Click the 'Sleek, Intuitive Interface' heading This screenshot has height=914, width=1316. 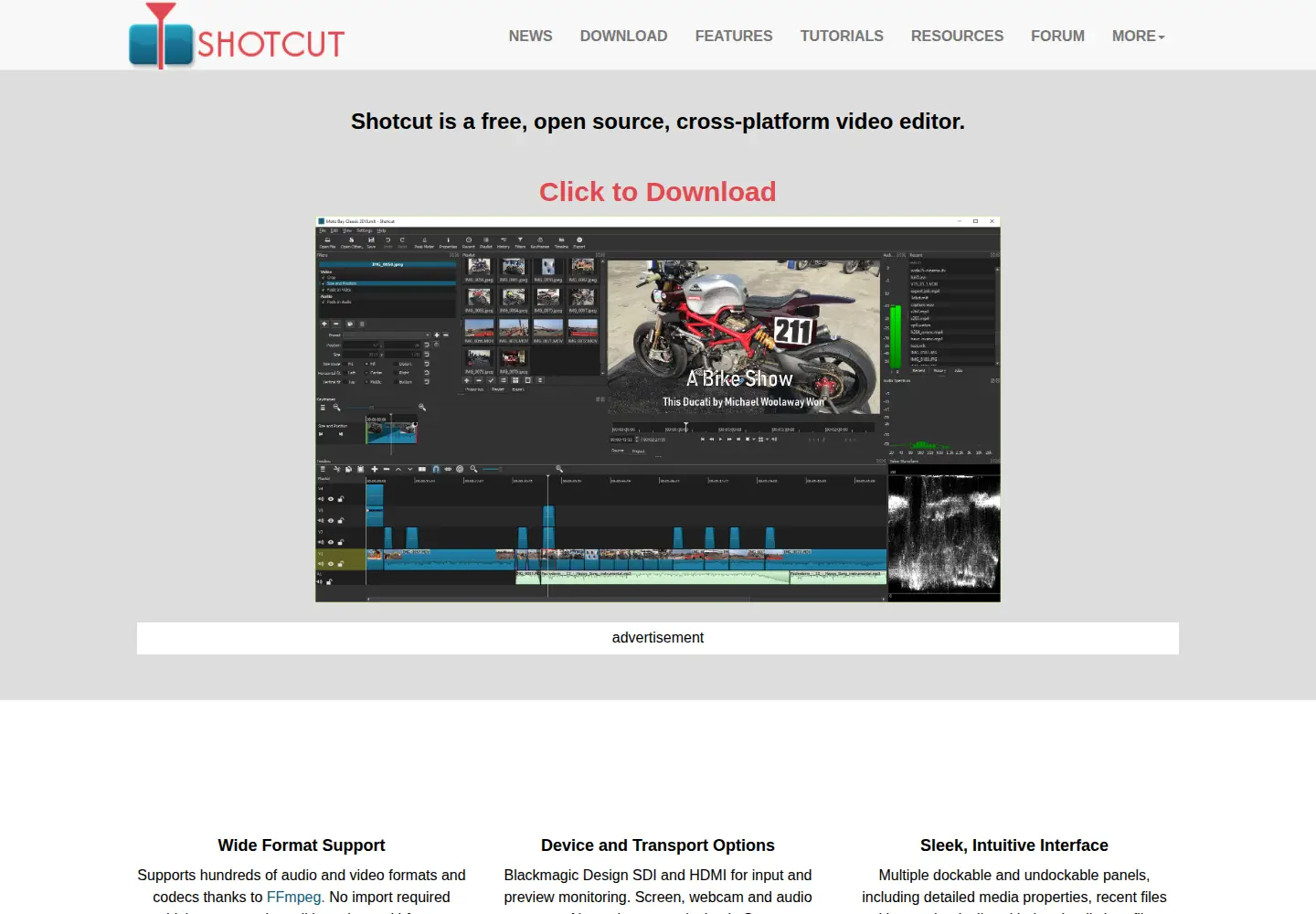(1014, 845)
